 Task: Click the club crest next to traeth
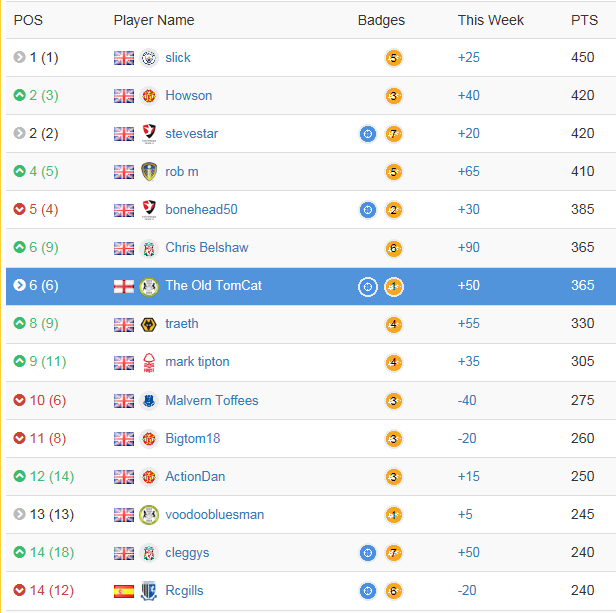pyautogui.click(x=149, y=324)
